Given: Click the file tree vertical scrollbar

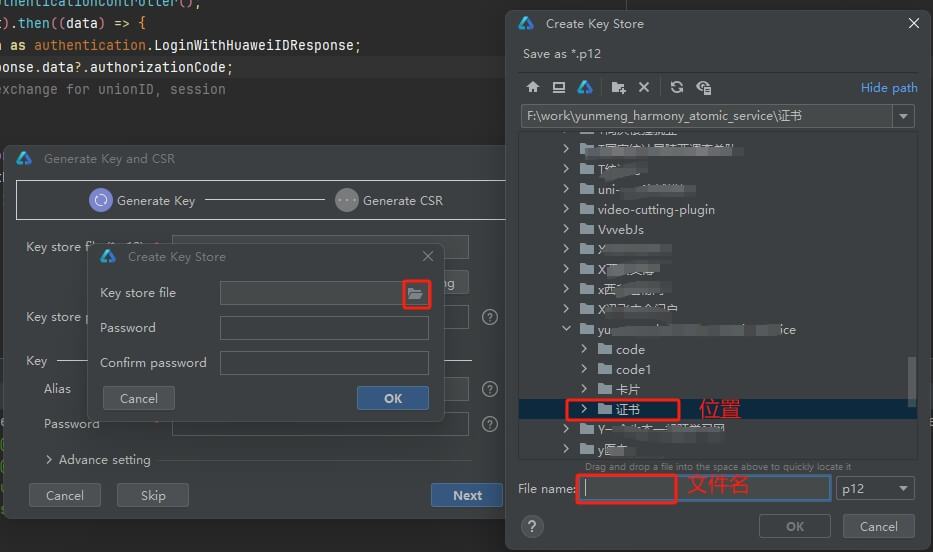Looking at the screenshot, I should (912, 381).
